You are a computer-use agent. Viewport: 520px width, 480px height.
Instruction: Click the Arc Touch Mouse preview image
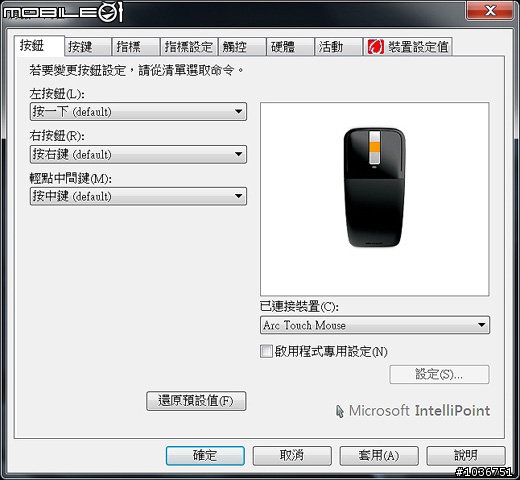coord(375,187)
